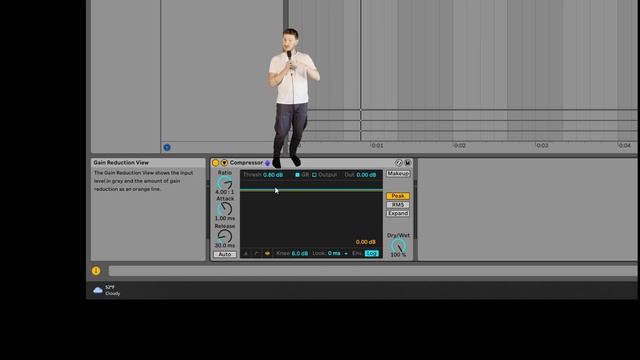Click the 0:01 timeline marker

point(377,145)
